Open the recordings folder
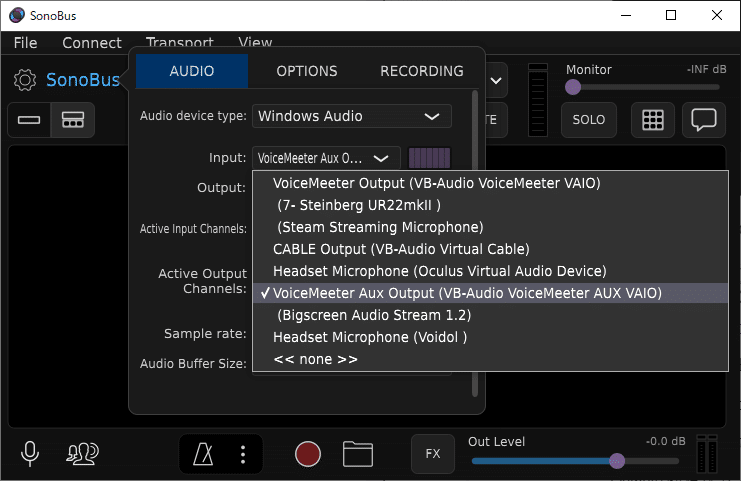The width and height of the screenshot is (741, 481). [x=358, y=454]
